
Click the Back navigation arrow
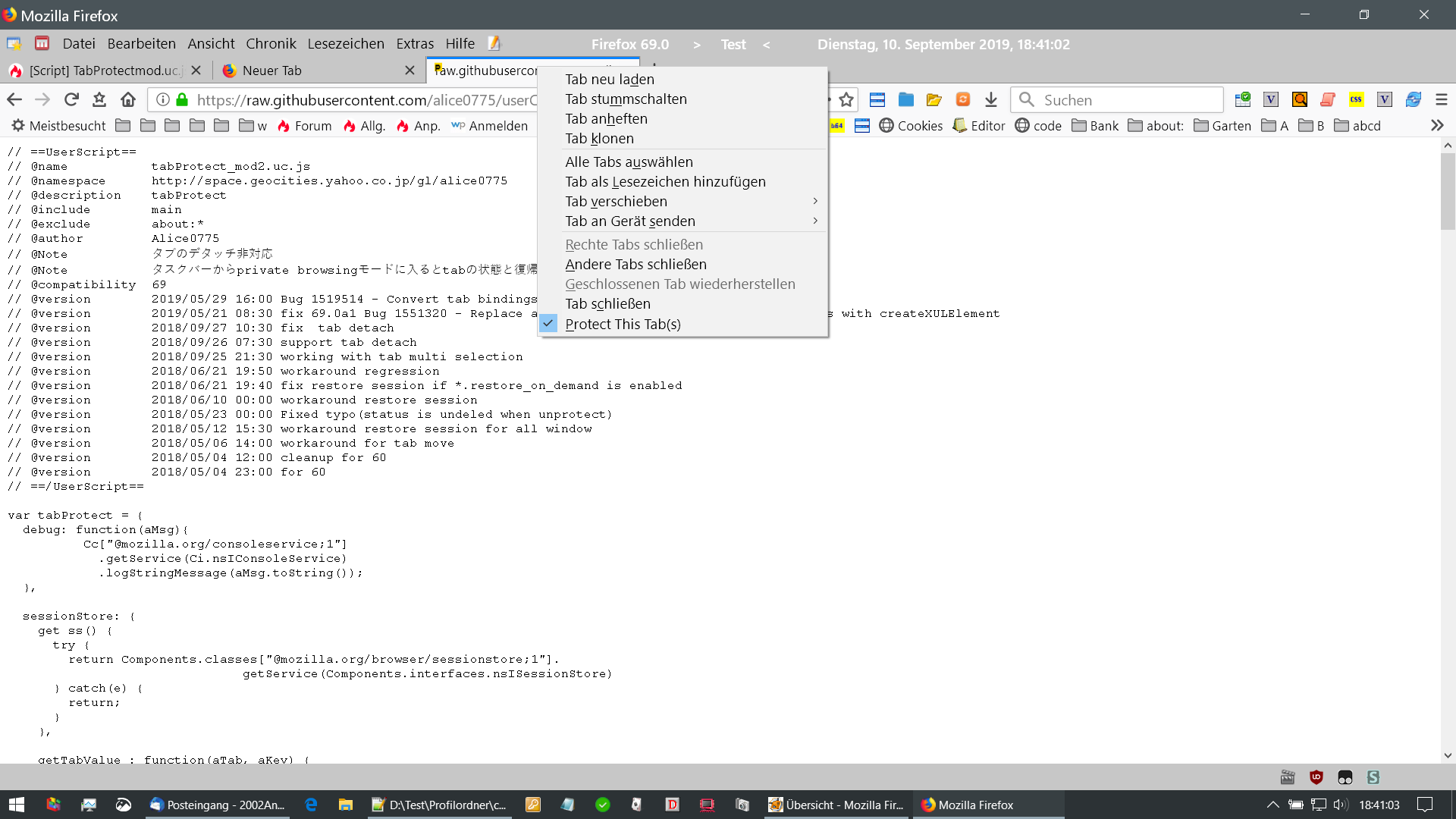14,99
